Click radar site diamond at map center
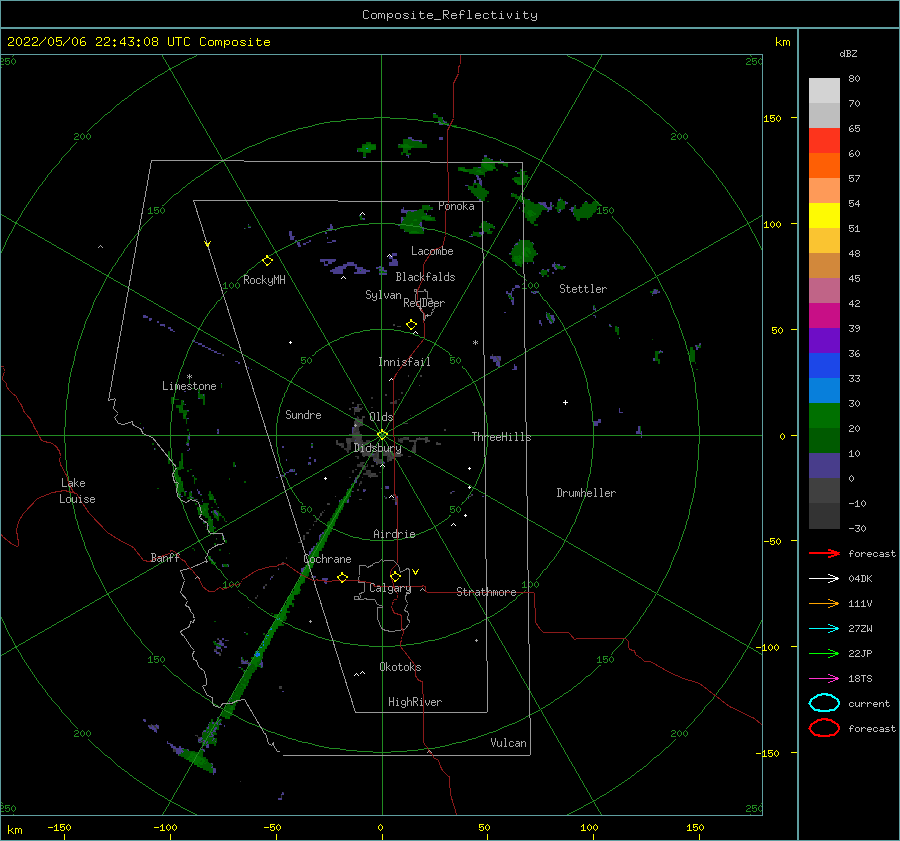Screen dimensions: 900x841 click(382, 435)
